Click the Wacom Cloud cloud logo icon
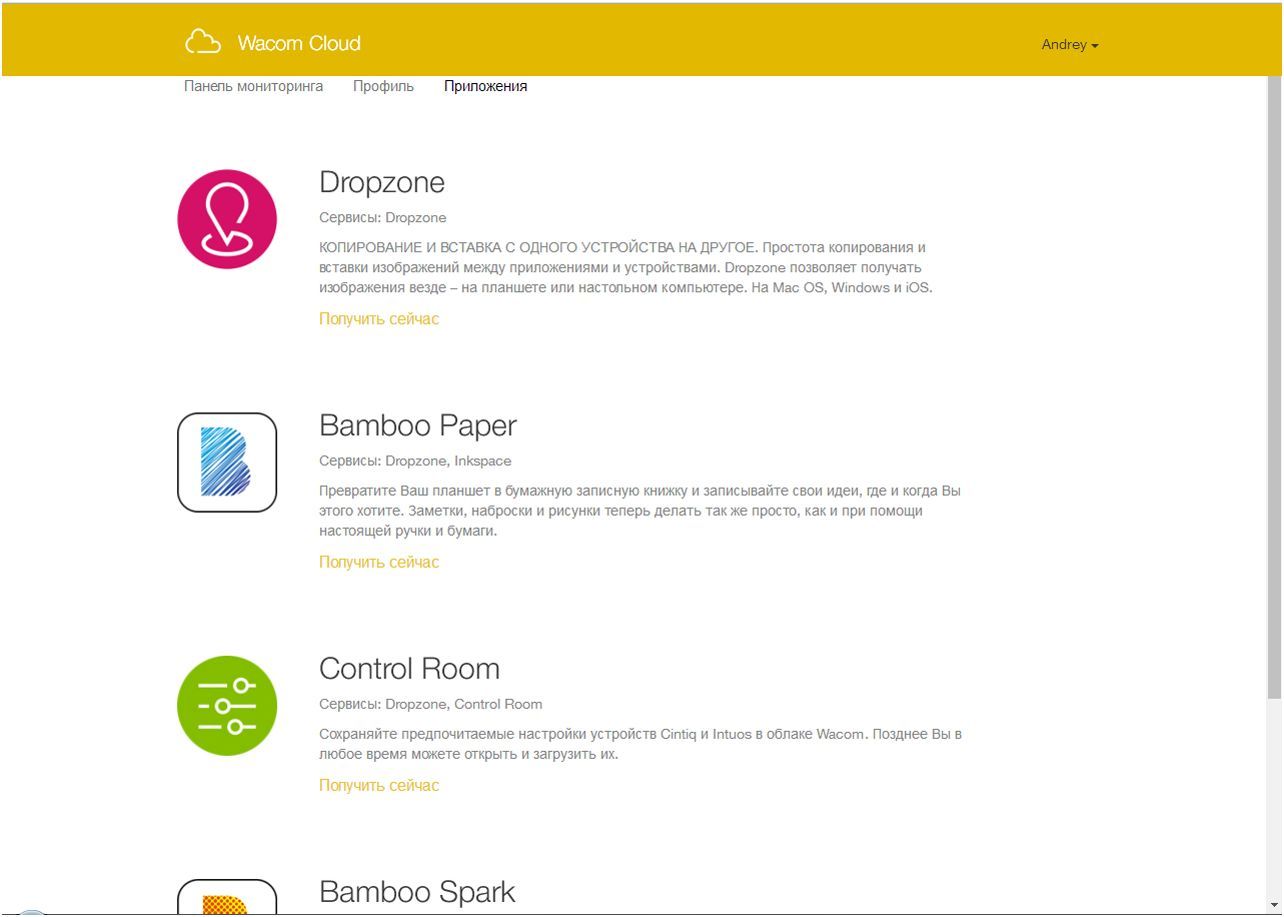 coord(203,43)
